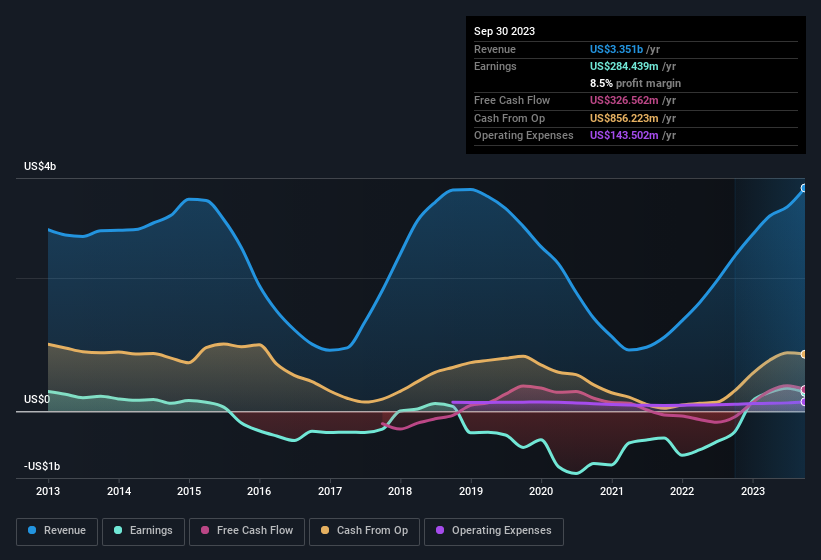Image resolution: width=821 pixels, height=560 pixels.
Task: Click the 2019 x-axis label
Action: 471,491
